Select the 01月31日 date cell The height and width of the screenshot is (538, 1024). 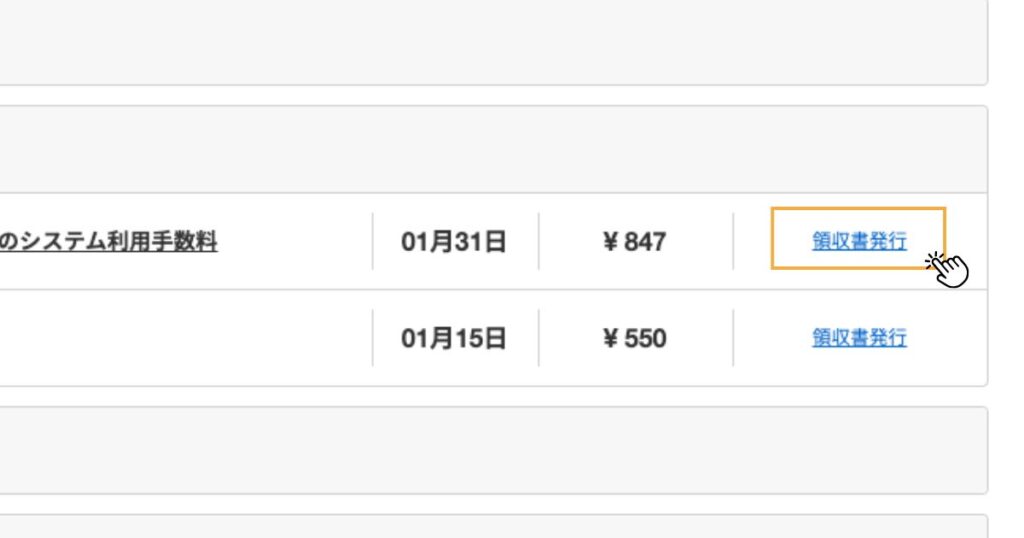[x=453, y=242]
